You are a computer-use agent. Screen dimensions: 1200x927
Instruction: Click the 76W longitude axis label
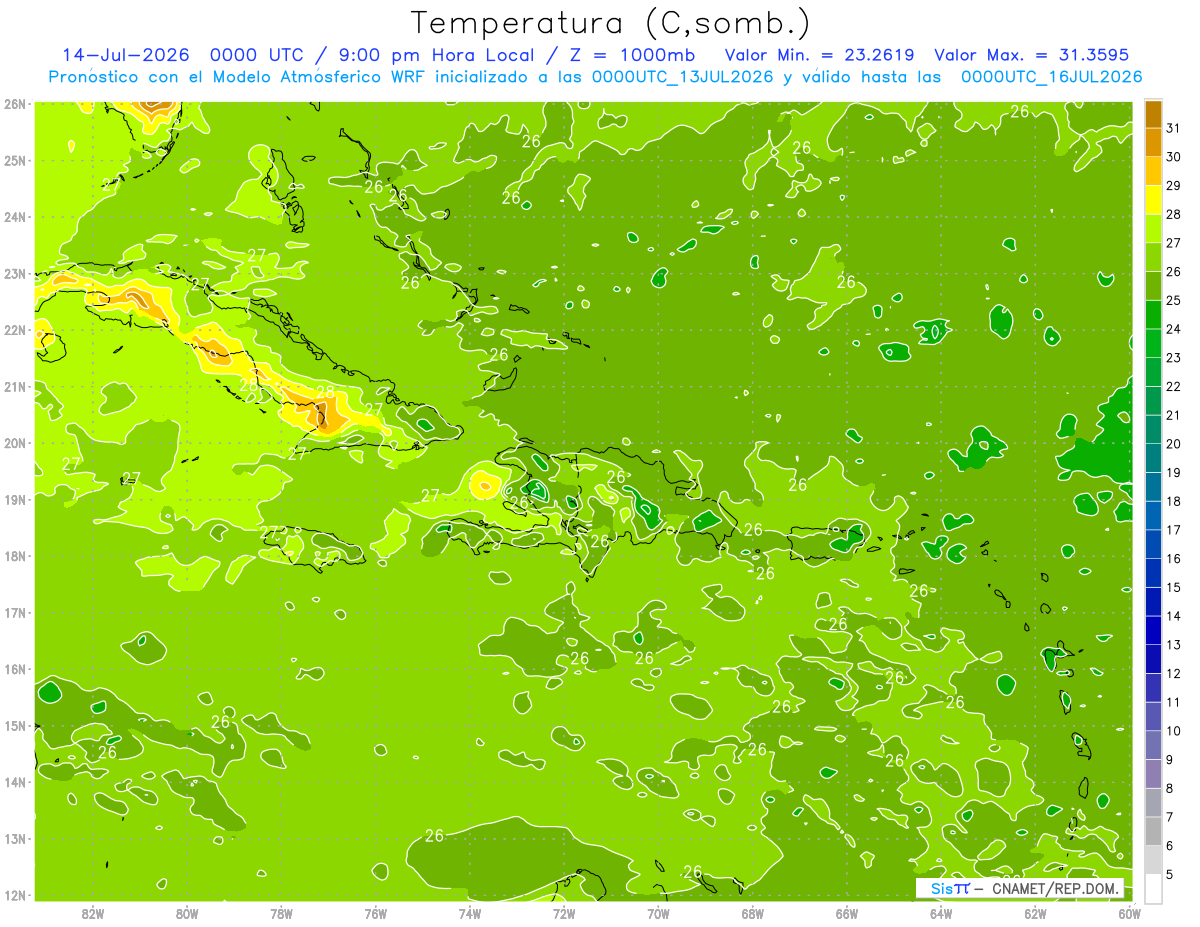pyautogui.click(x=376, y=913)
